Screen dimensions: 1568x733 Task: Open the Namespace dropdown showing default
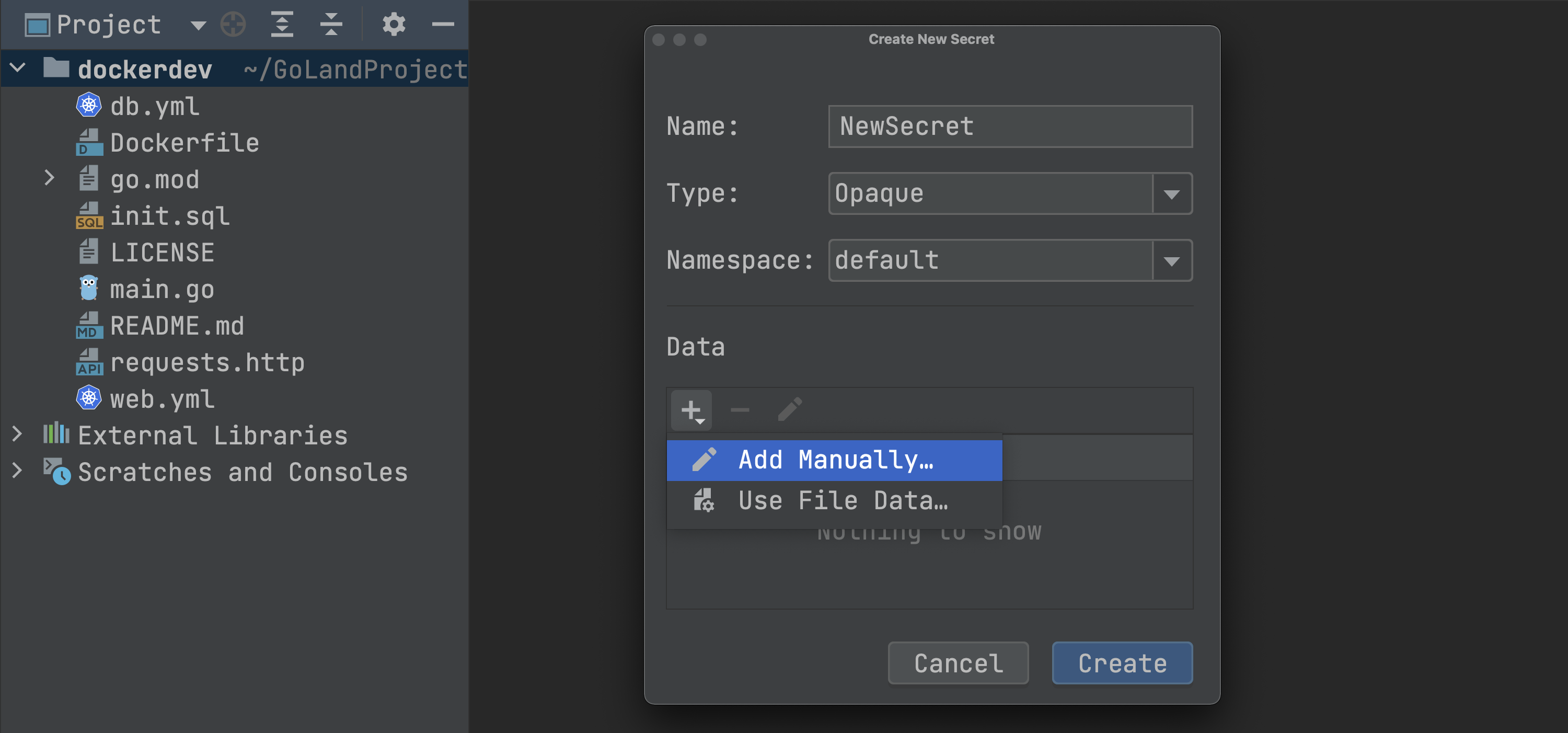coord(1172,260)
